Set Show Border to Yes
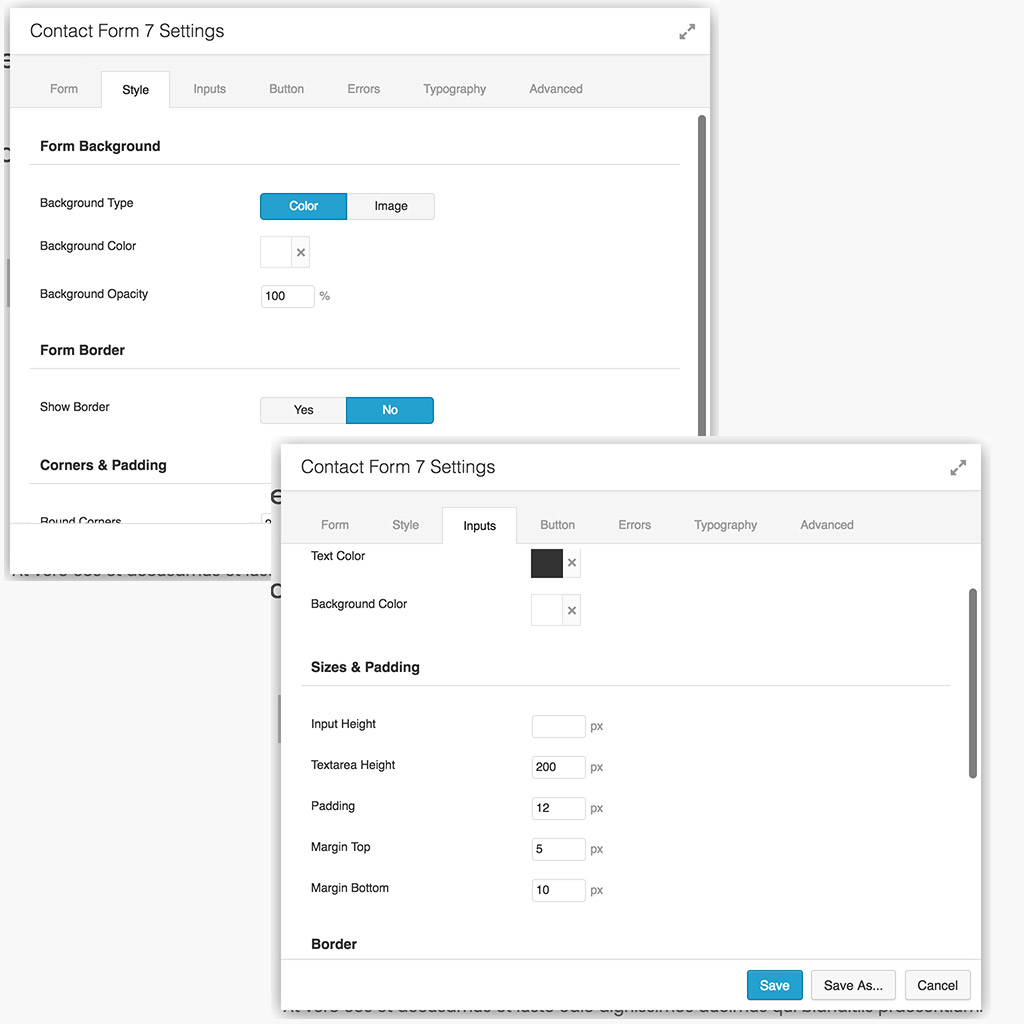Viewport: 1024px width, 1024px height. pyautogui.click(x=304, y=410)
